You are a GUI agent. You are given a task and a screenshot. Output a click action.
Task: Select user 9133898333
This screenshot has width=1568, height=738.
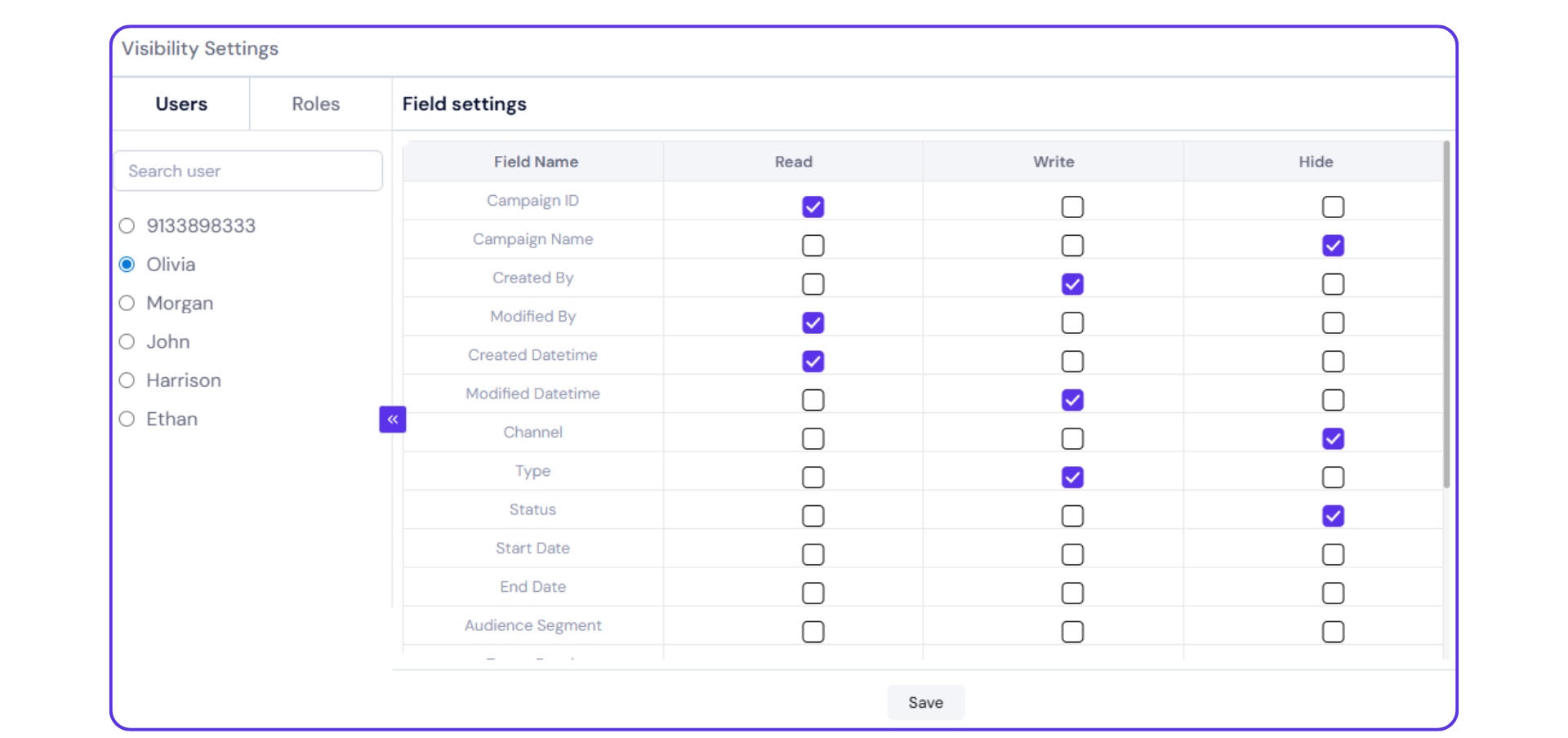click(x=127, y=226)
